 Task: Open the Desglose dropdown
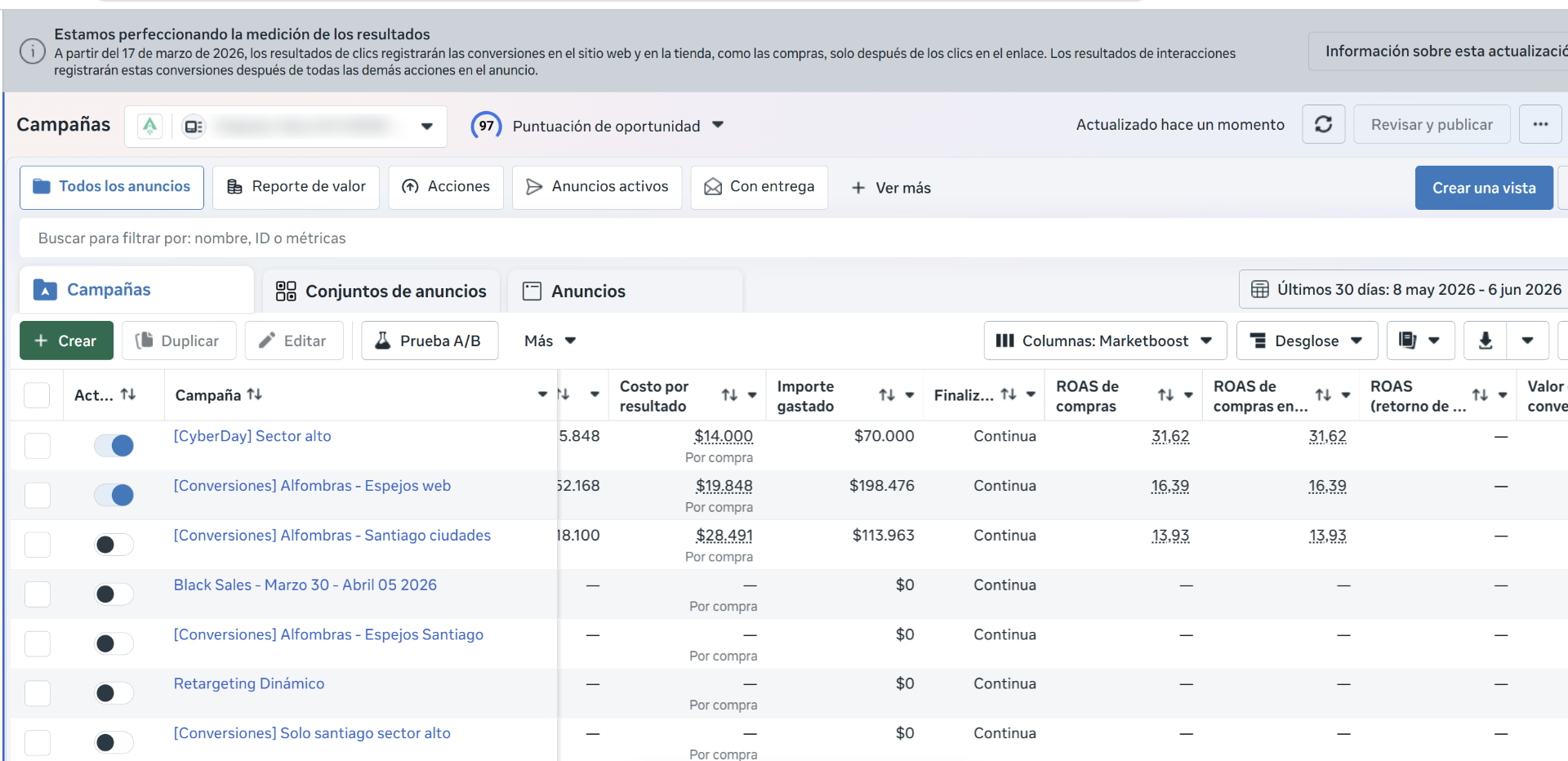point(1307,340)
